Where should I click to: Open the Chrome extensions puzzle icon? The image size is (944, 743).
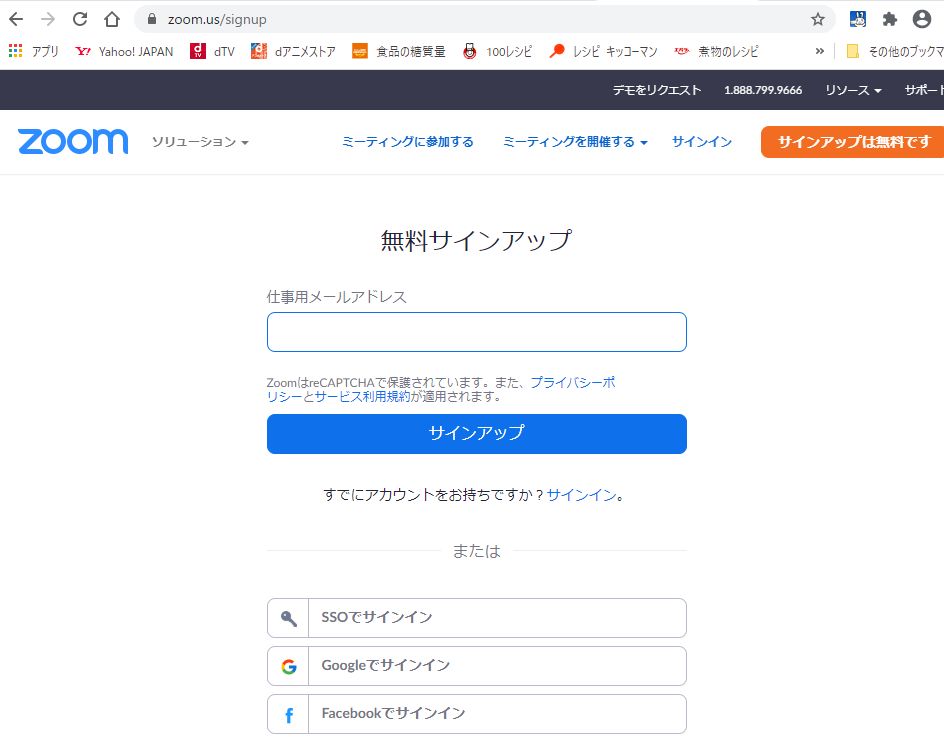(889, 19)
